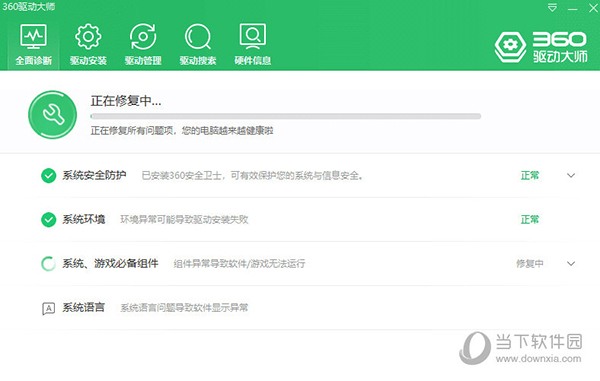The image size is (600, 381).
Task: Click the 正常 status of 系统环境
Action: [530, 220]
